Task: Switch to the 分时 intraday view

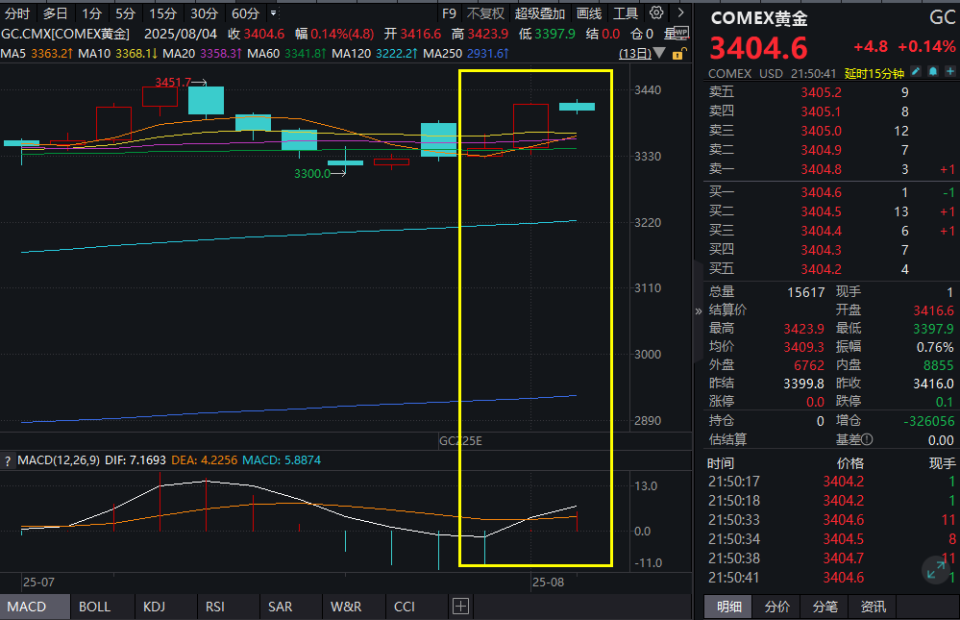Action: pos(17,13)
